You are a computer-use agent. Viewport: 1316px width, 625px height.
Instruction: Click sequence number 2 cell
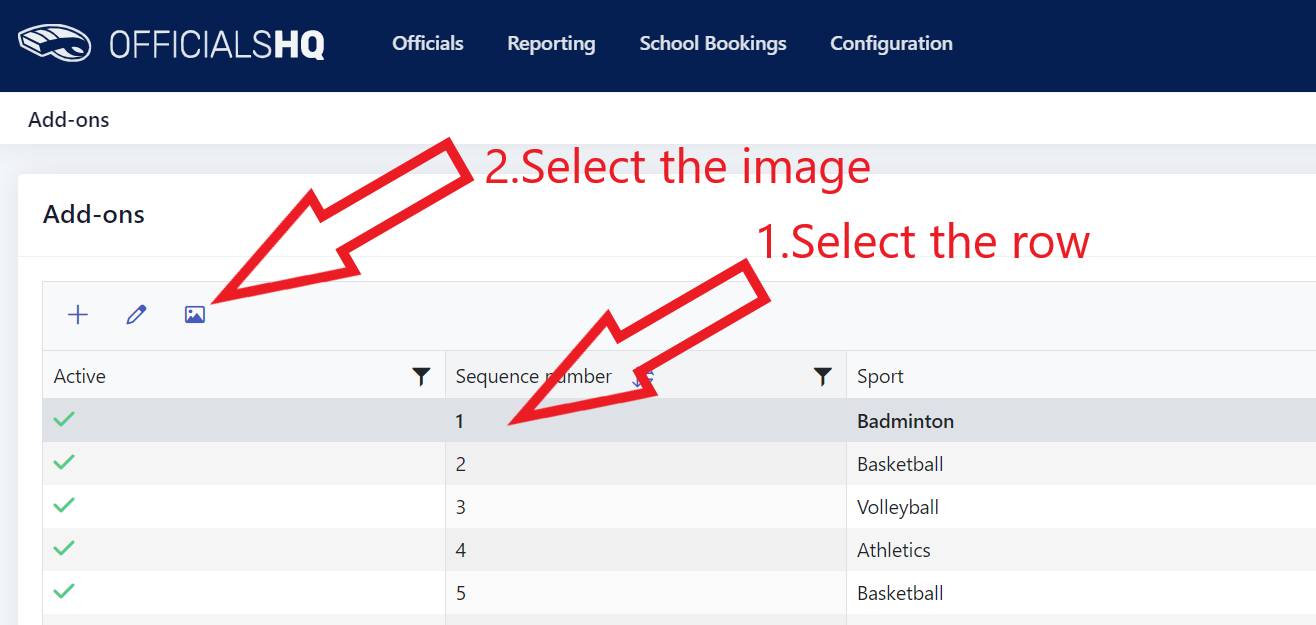[x=646, y=464]
